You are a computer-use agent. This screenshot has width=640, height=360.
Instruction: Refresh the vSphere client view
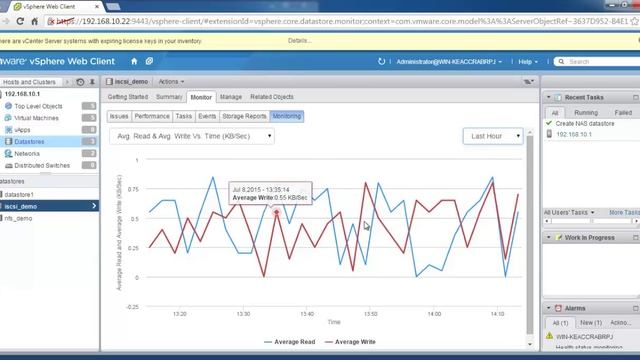coord(381,61)
